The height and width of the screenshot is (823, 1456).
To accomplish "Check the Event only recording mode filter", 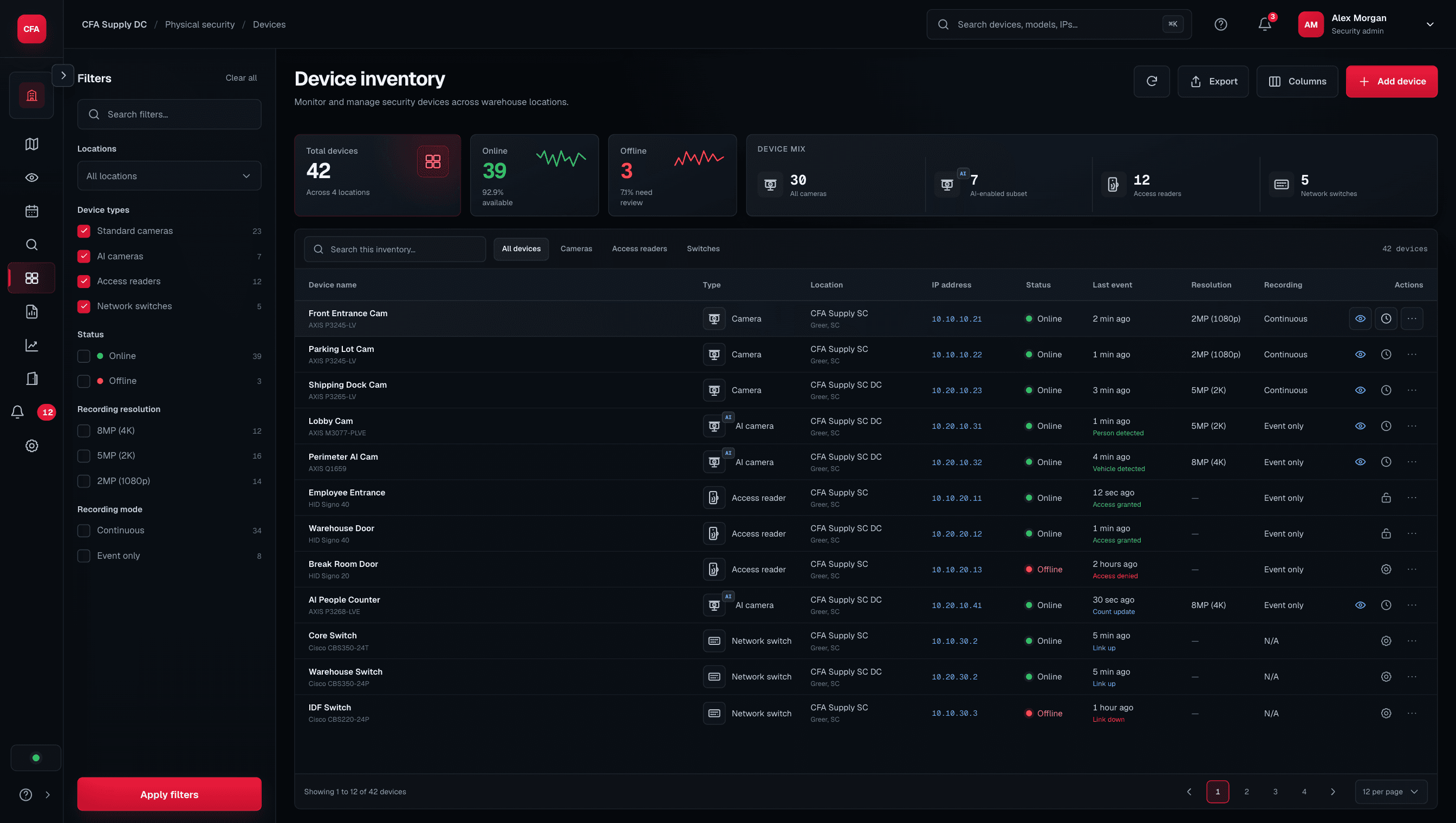I will click(x=83, y=556).
